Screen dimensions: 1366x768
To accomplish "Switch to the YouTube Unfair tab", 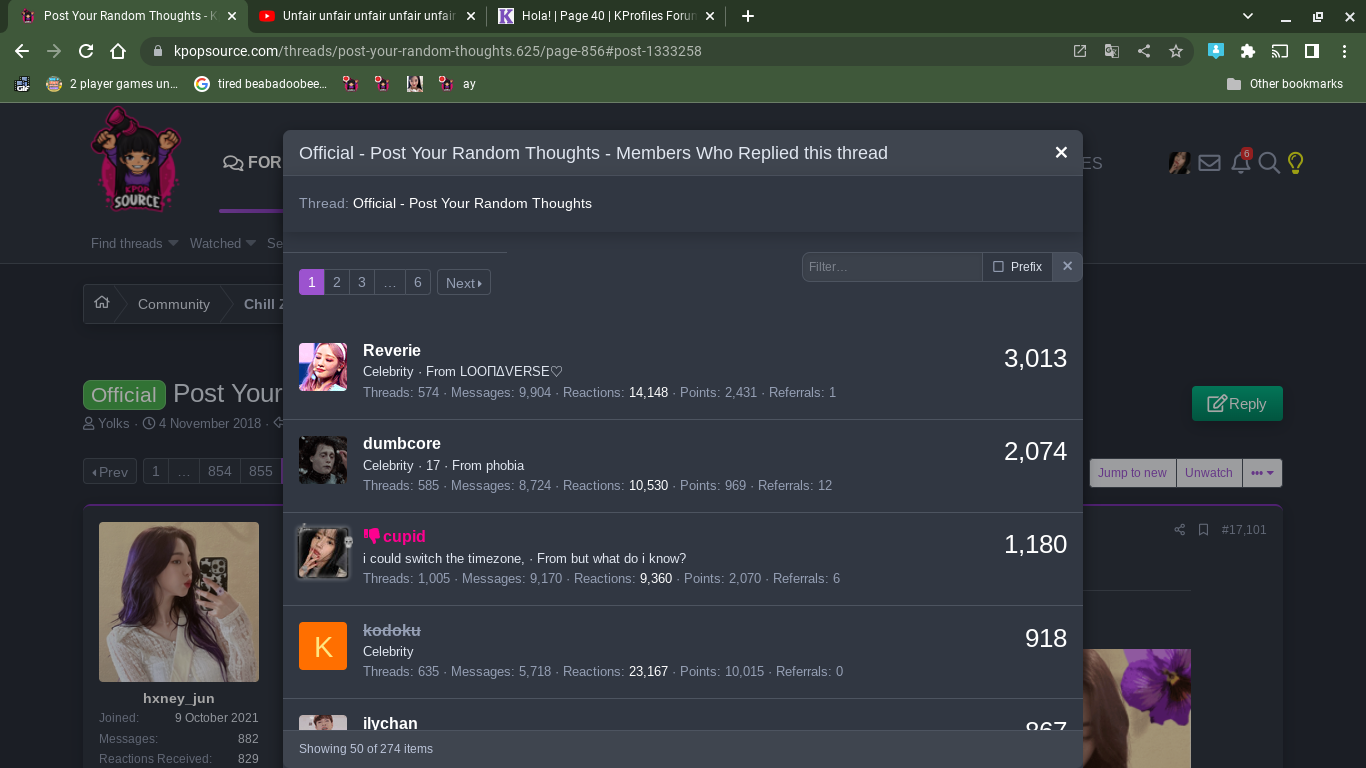I will (366, 16).
